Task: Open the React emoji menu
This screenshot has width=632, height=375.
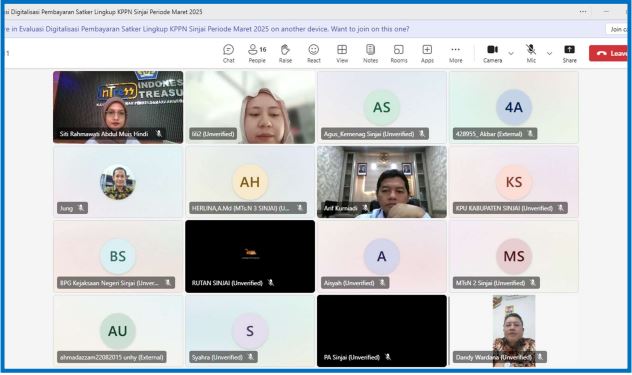Action: (x=314, y=54)
